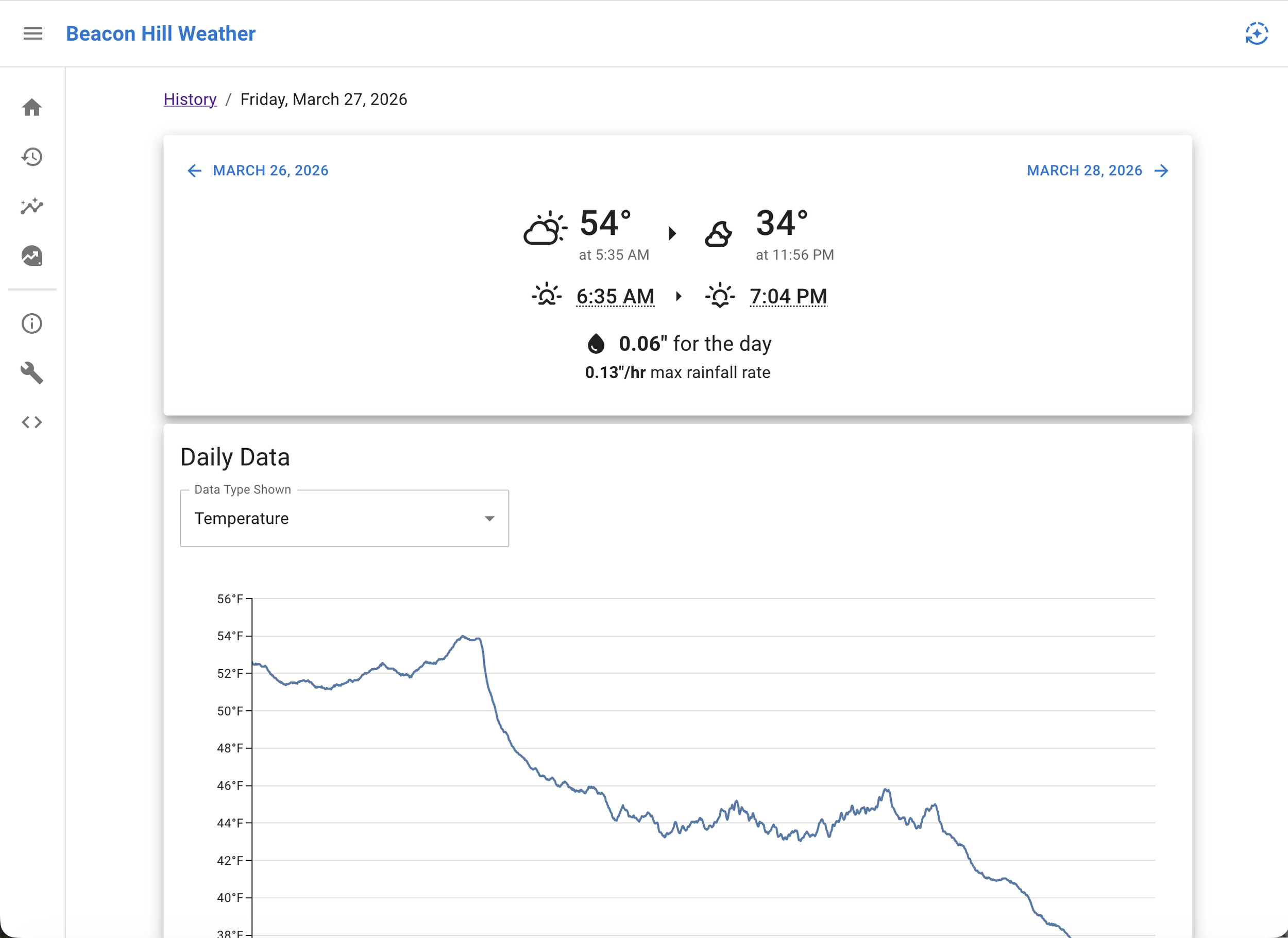Image resolution: width=1288 pixels, height=938 pixels.
Task: Open the History (clock) icon in sidebar
Action: tap(32, 157)
